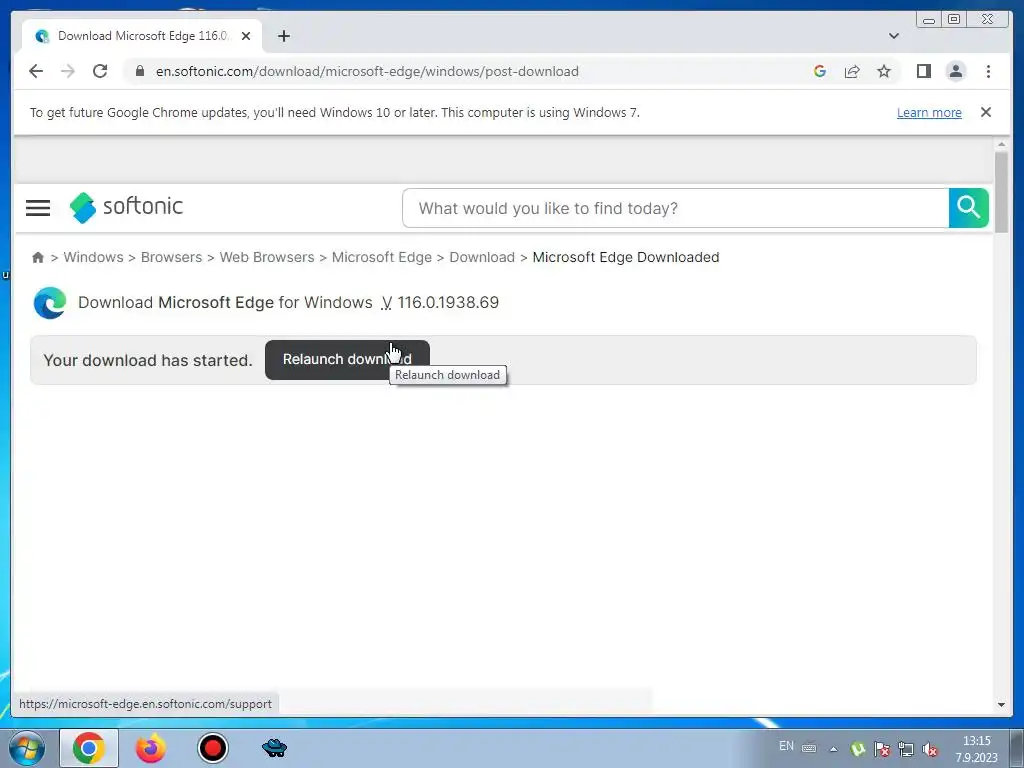Click the Softonic logo
Screen dimensions: 1024x768
[x=126, y=207]
